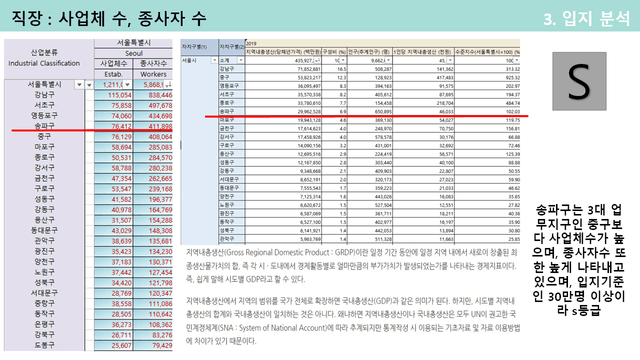Click paragraph starting 지역내총생산(Gross Regional Domestic Product
The width and height of the screenshot is (640, 360).
(x=351, y=266)
